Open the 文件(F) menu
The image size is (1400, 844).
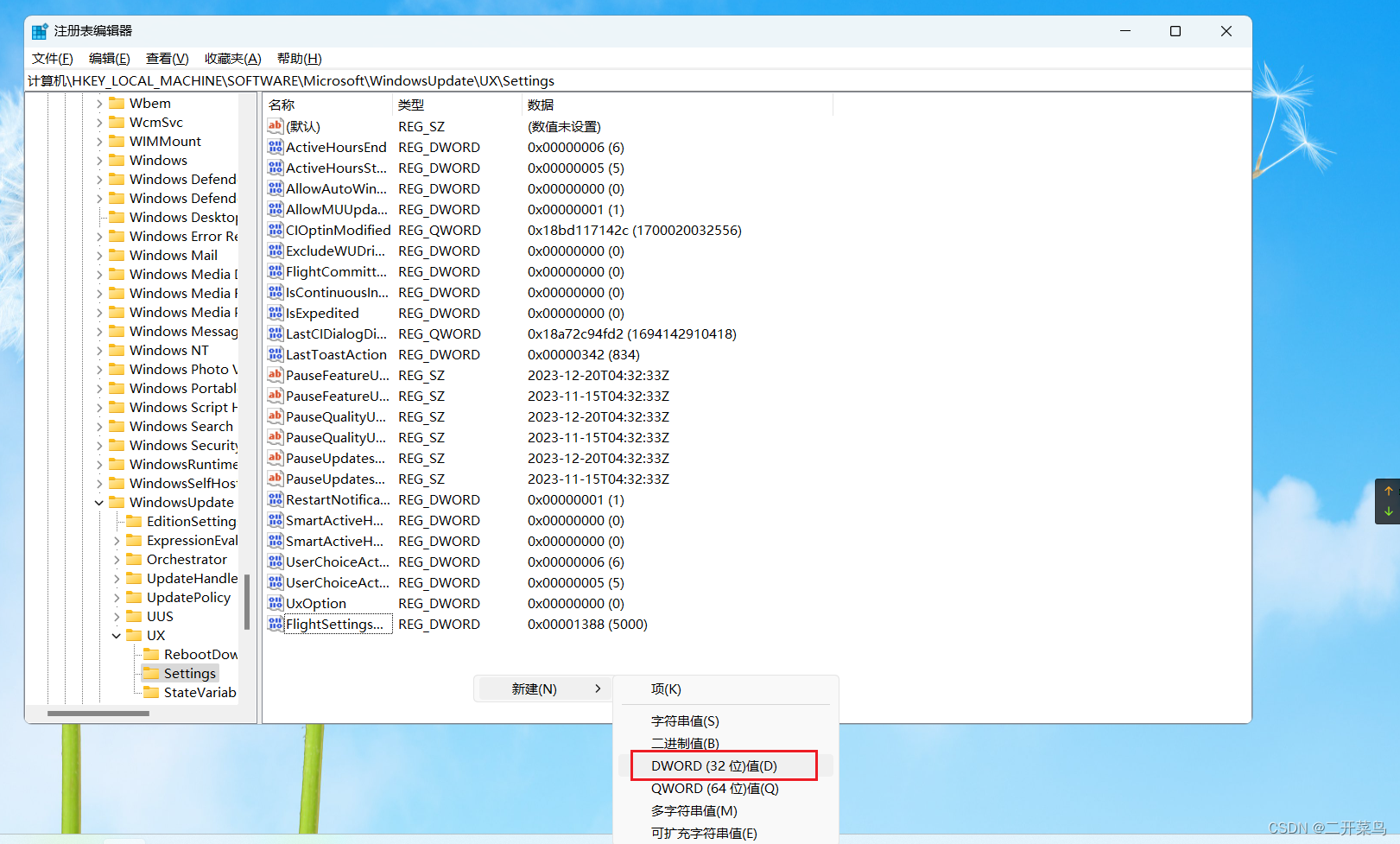pyautogui.click(x=53, y=58)
